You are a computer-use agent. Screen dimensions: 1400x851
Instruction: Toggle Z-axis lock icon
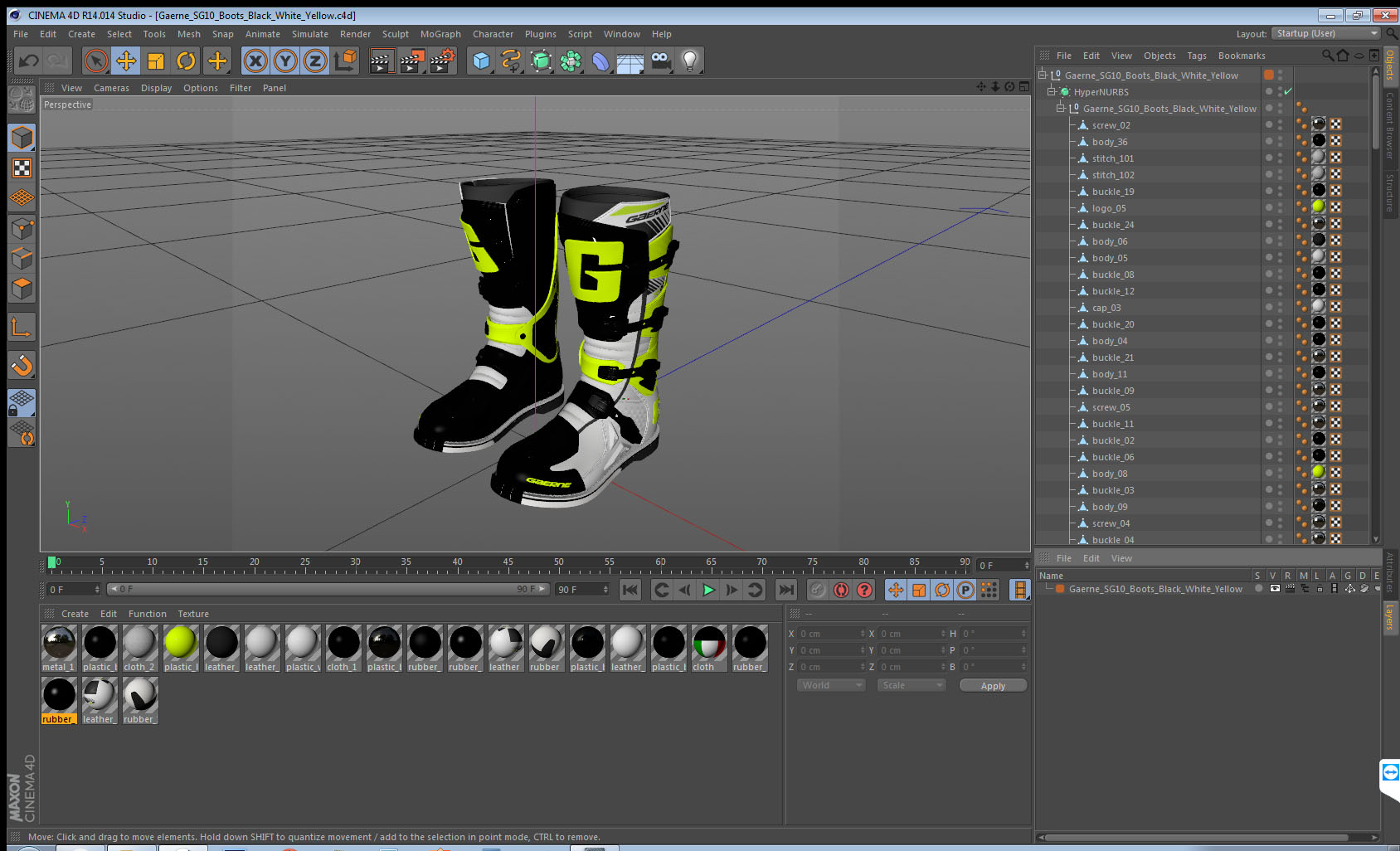click(x=315, y=61)
